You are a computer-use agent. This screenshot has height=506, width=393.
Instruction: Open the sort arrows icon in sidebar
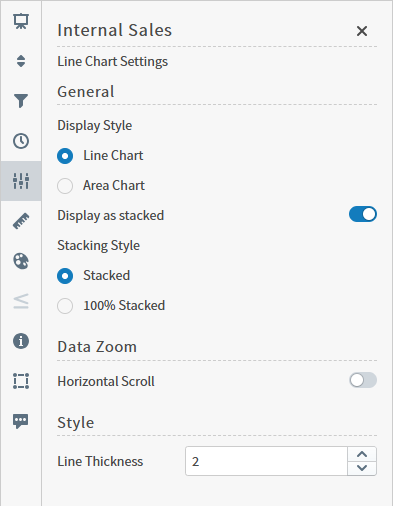(x=21, y=61)
